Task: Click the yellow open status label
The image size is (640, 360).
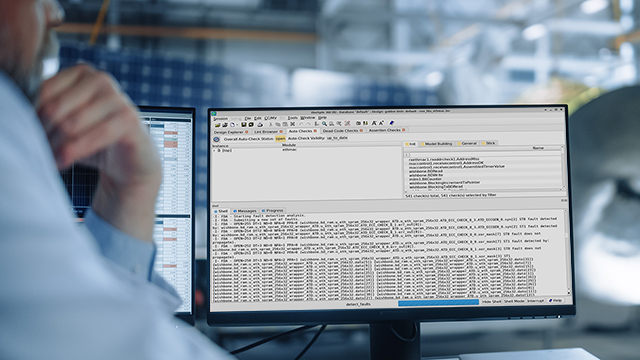Action: click(x=280, y=139)
